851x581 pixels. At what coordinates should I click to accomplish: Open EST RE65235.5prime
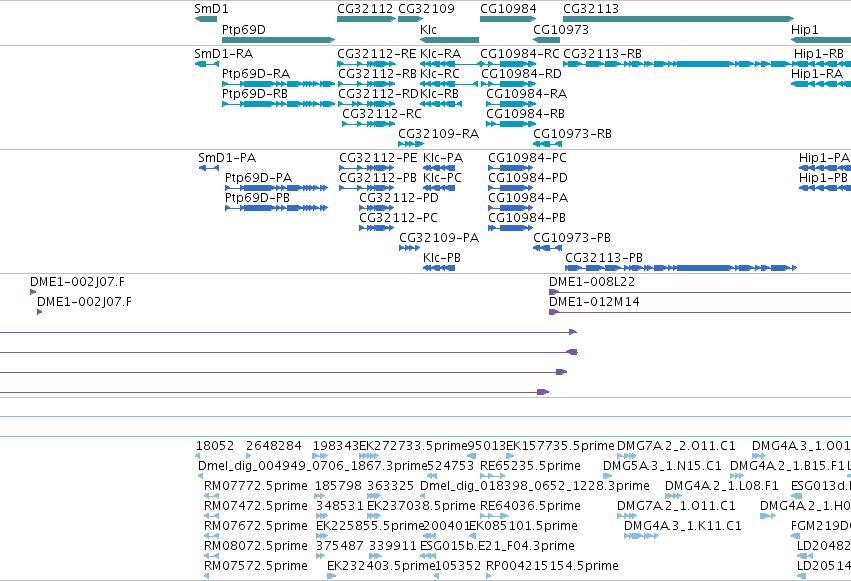530,466
